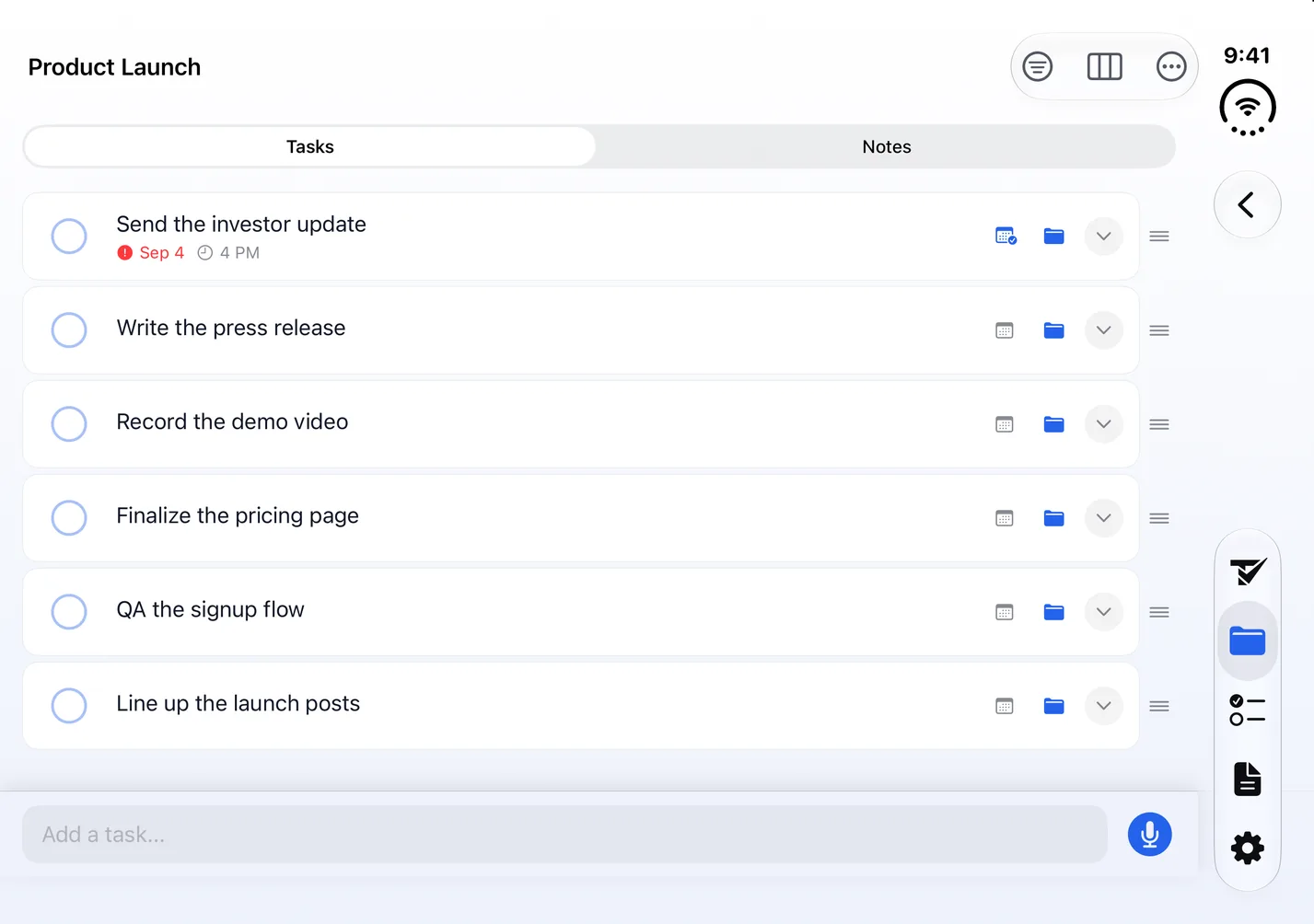The height and width of the screenshot is (924, 1314).
Task: Select the blue folder icon in sidebar
Action: pyautogui.click(x=1248, y=641)
